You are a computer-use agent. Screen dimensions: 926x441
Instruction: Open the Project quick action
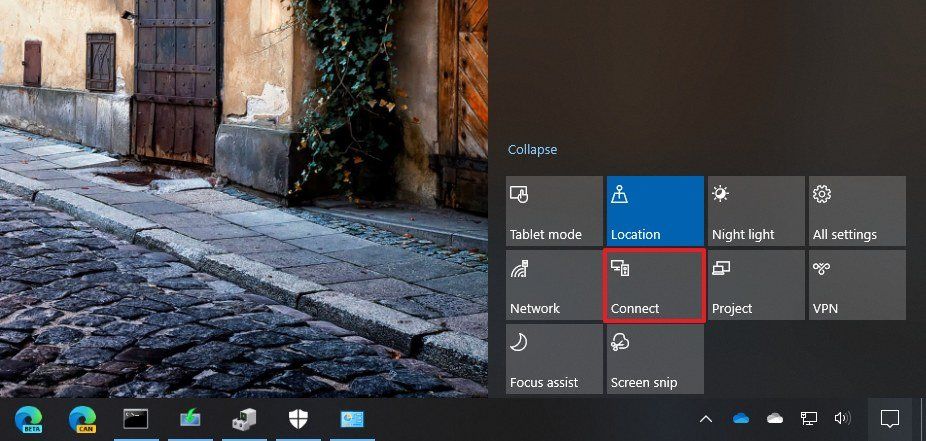[756, 285]
